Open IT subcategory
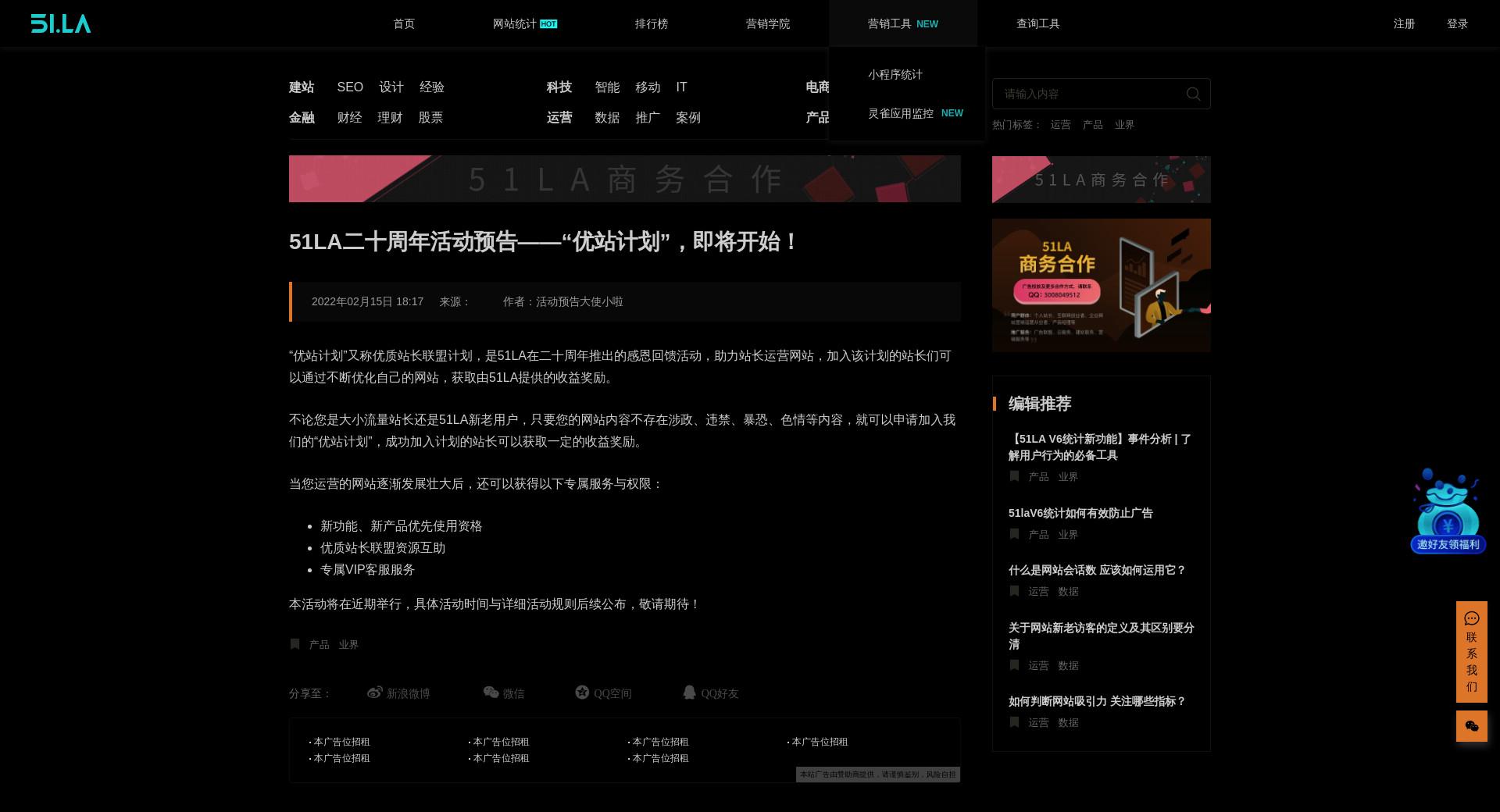 click(682, 87)
